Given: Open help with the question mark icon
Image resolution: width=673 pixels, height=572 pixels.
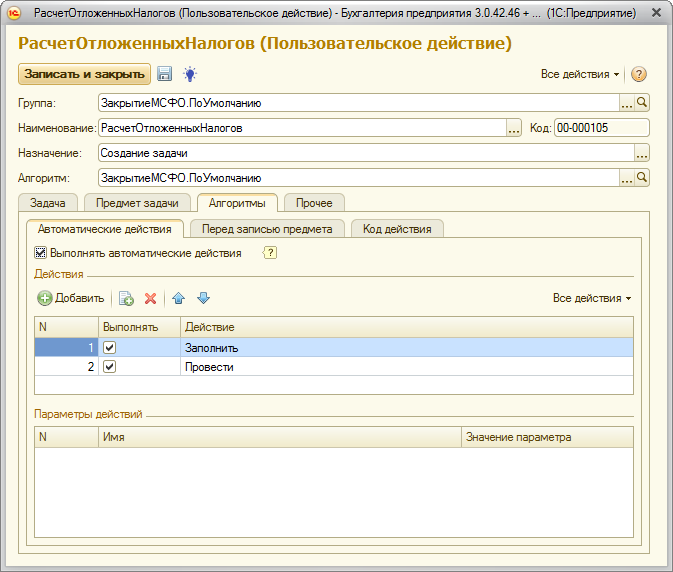Looking at the screenshot, I should click(x=639, y=74).
